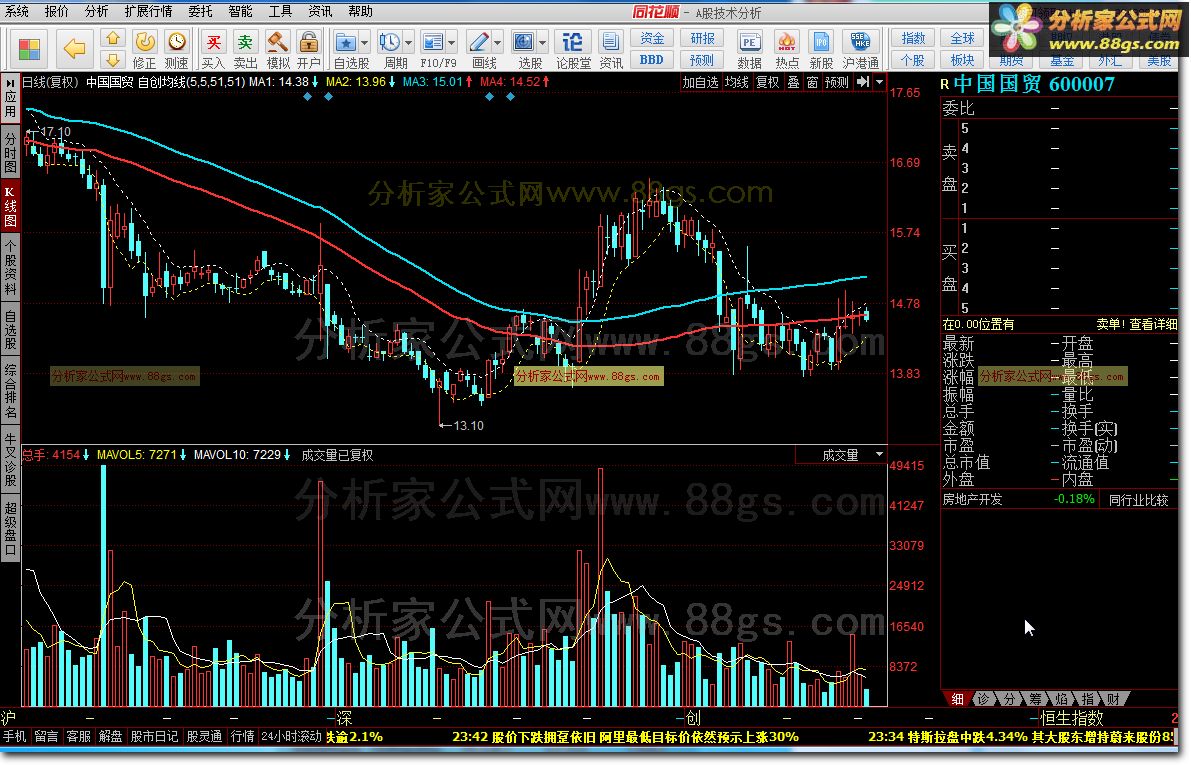Click the 同行业比较 link
This screenshot has width=1191, height=765.
(x=1138, y=500)
